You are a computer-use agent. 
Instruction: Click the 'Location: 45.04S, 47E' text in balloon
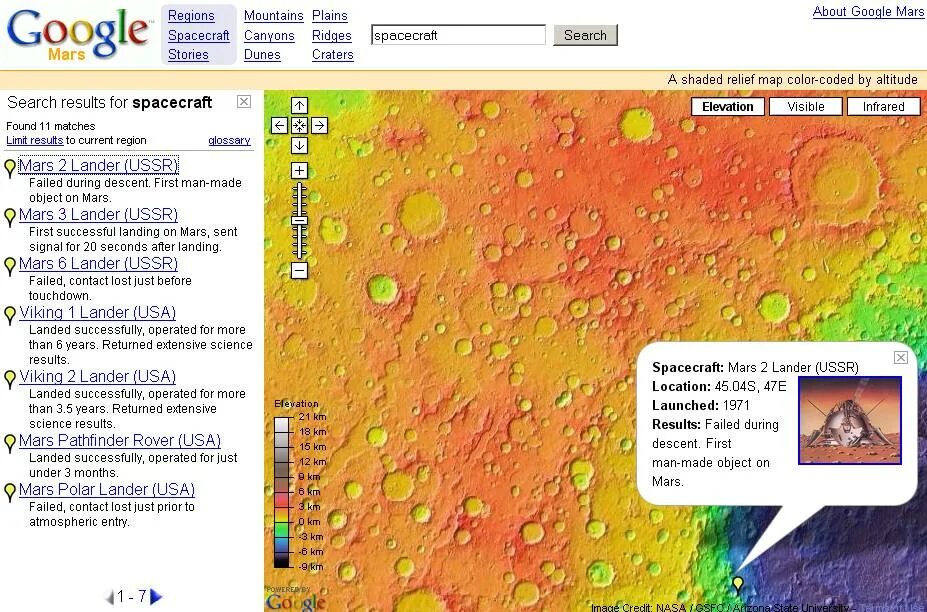719,387
